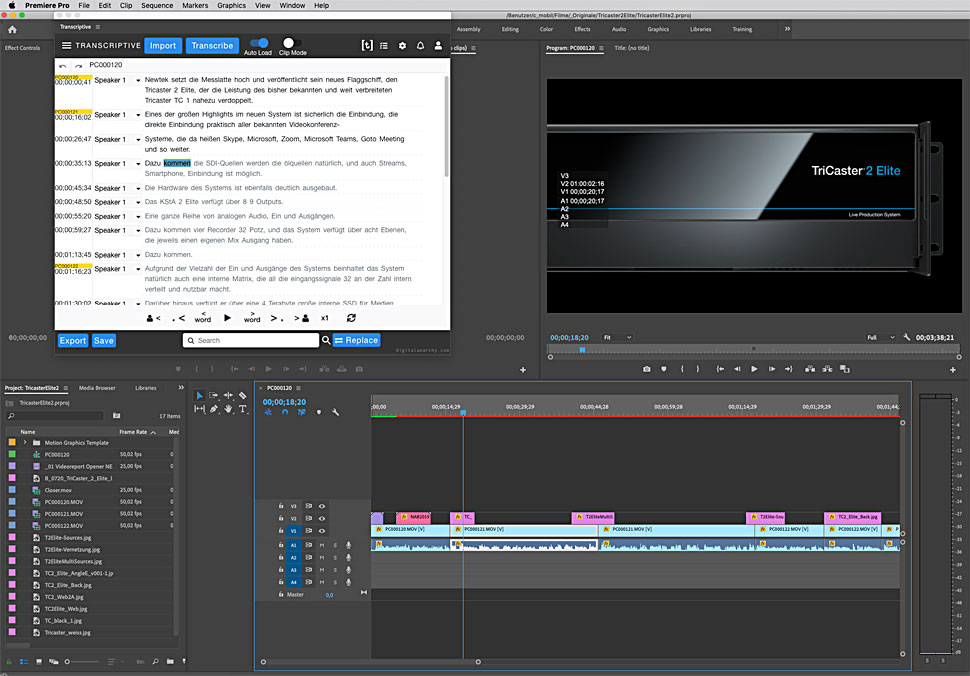Screen dimensions: 970x676
Task: Click the Transcribe button
Action: [x=212, y=45]
